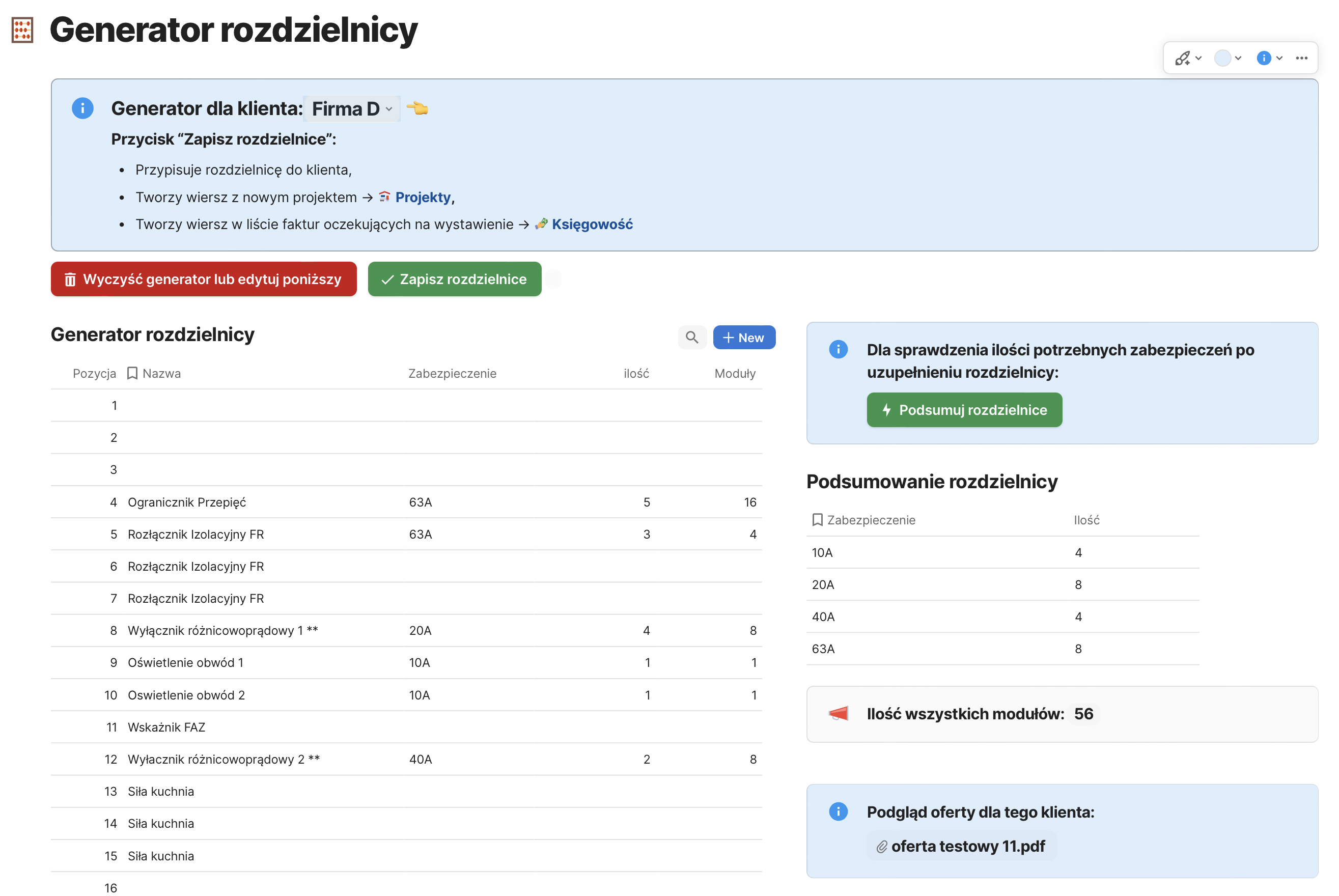Click the info icon in the client callout
This screenshot has height=896, width=1339.
pos(82,108)
